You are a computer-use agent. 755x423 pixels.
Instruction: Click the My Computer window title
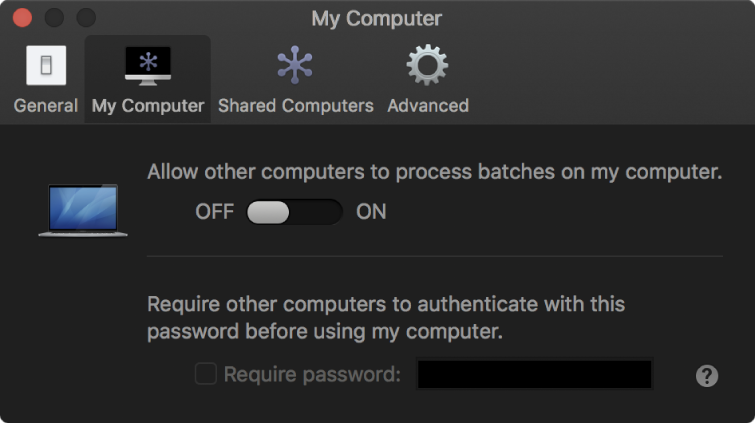(376, 18)
